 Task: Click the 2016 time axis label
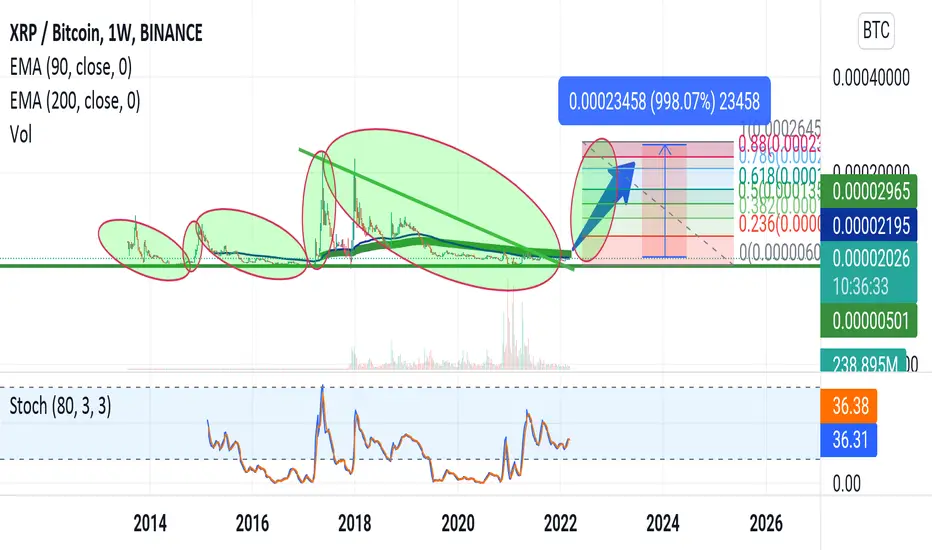(x=252, y=523)
